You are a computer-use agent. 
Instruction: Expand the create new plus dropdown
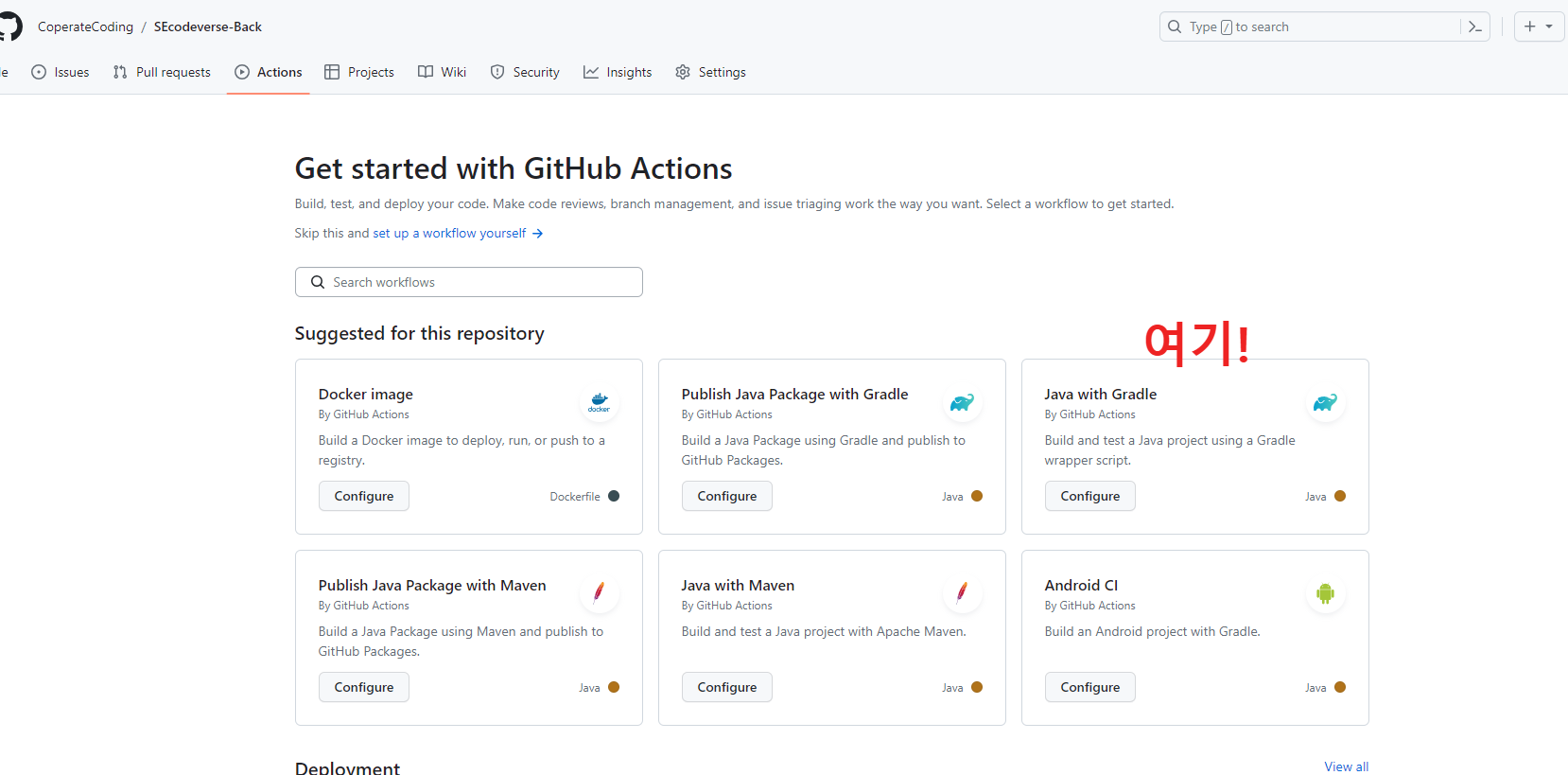point(1539,26)
